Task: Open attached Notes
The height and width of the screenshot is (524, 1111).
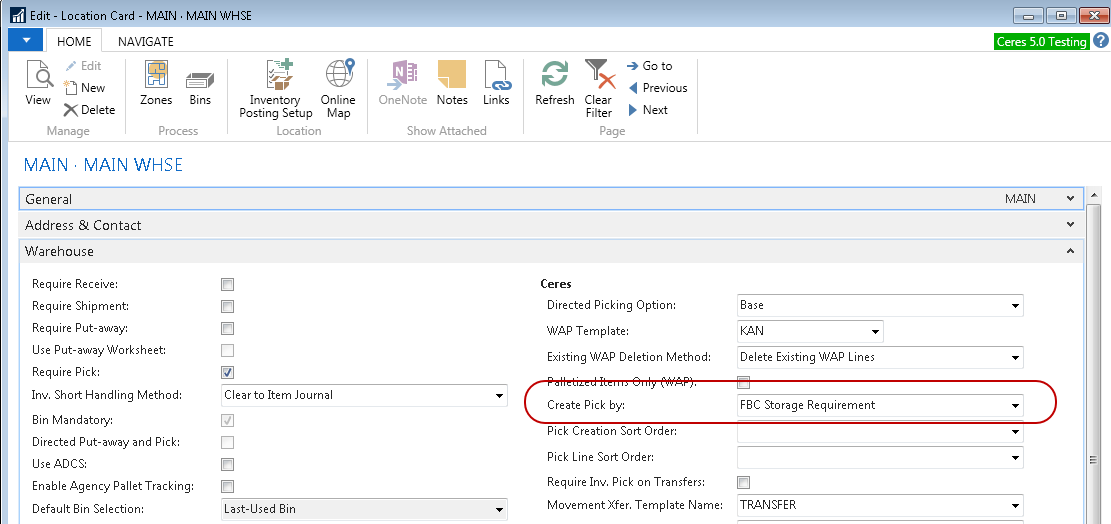Action: [452, 84]
